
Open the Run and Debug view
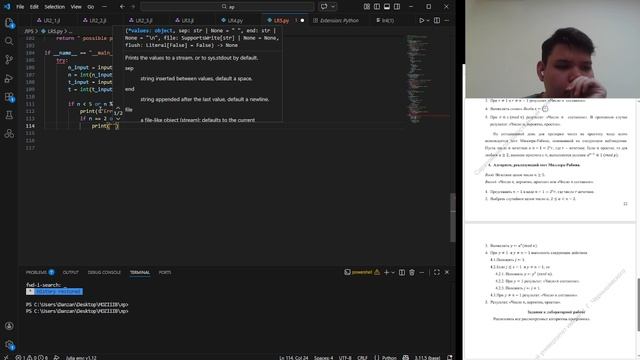pos(9,78)
